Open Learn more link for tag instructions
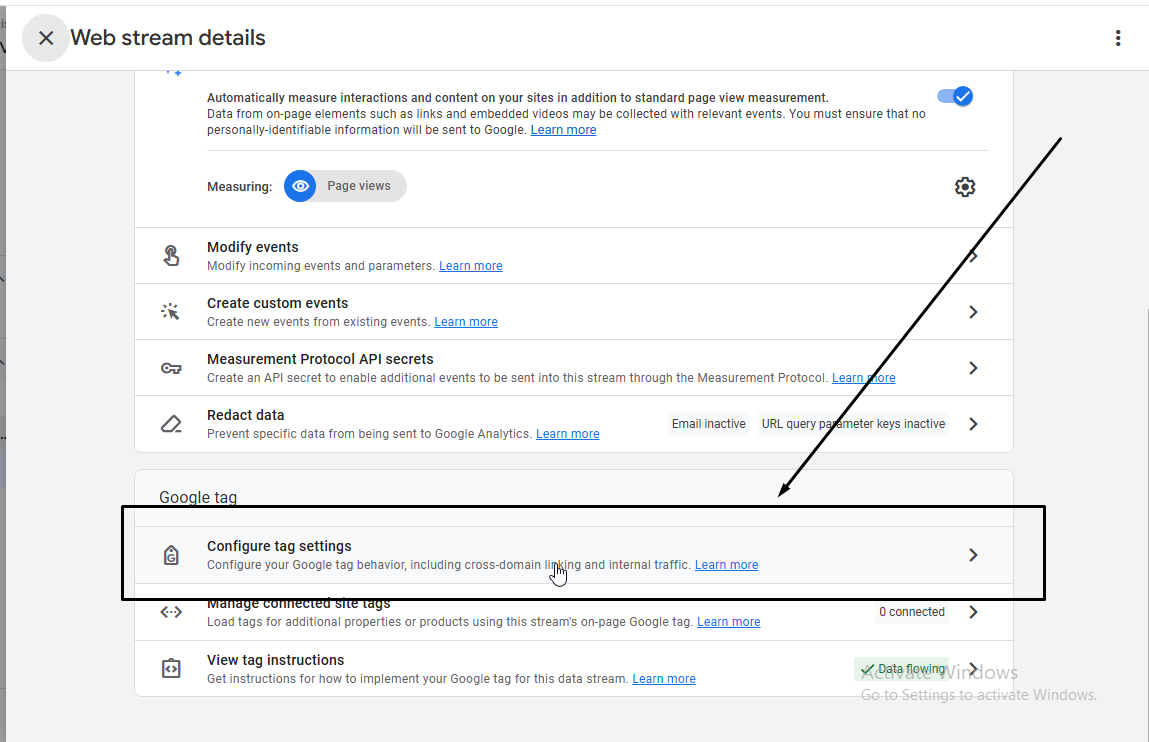Viewport: 1149px width, 742px height. [x=664, y=679]
